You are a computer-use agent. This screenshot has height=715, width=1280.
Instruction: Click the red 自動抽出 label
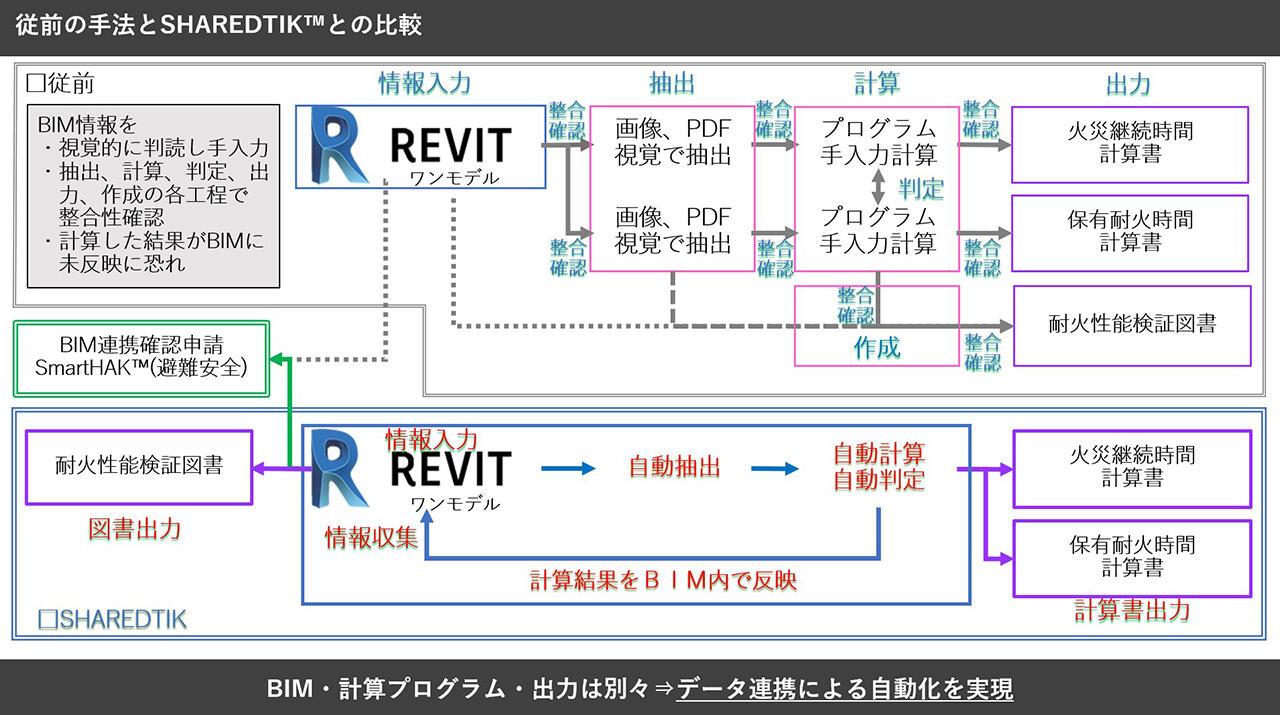(x=674, y=467)
